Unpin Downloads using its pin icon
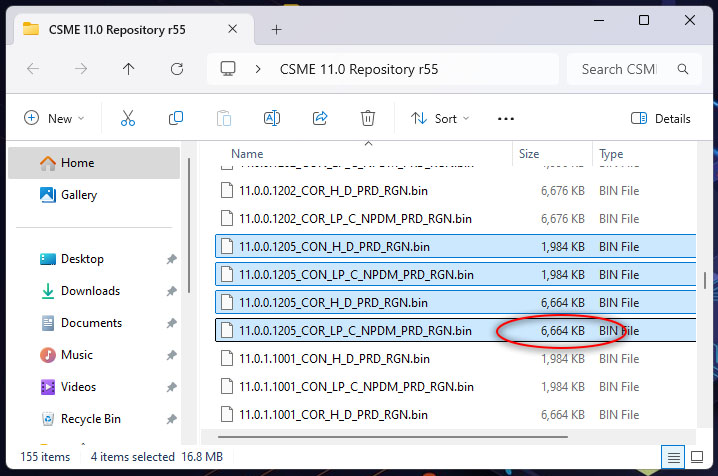718x476 pixels. coord(171,292)
